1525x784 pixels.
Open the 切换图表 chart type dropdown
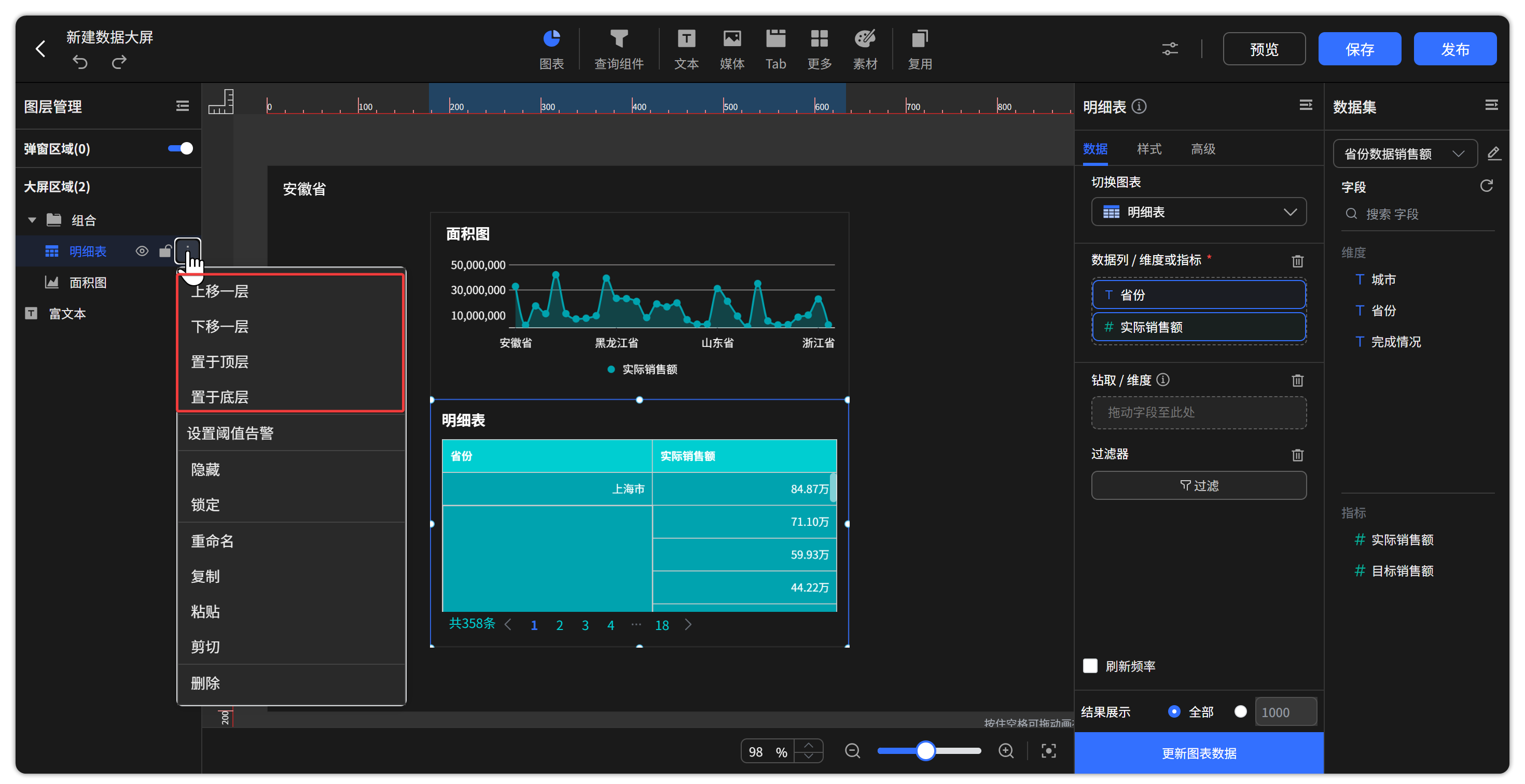[1199, 212]
